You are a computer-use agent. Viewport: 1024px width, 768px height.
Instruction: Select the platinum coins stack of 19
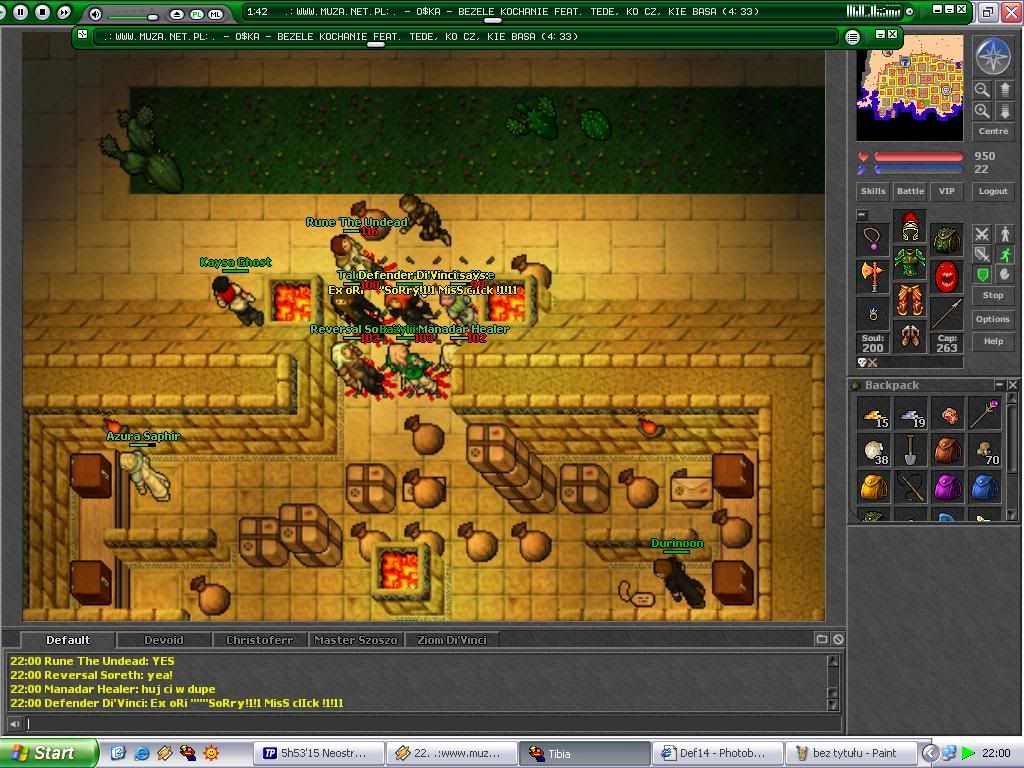point(911,414)
